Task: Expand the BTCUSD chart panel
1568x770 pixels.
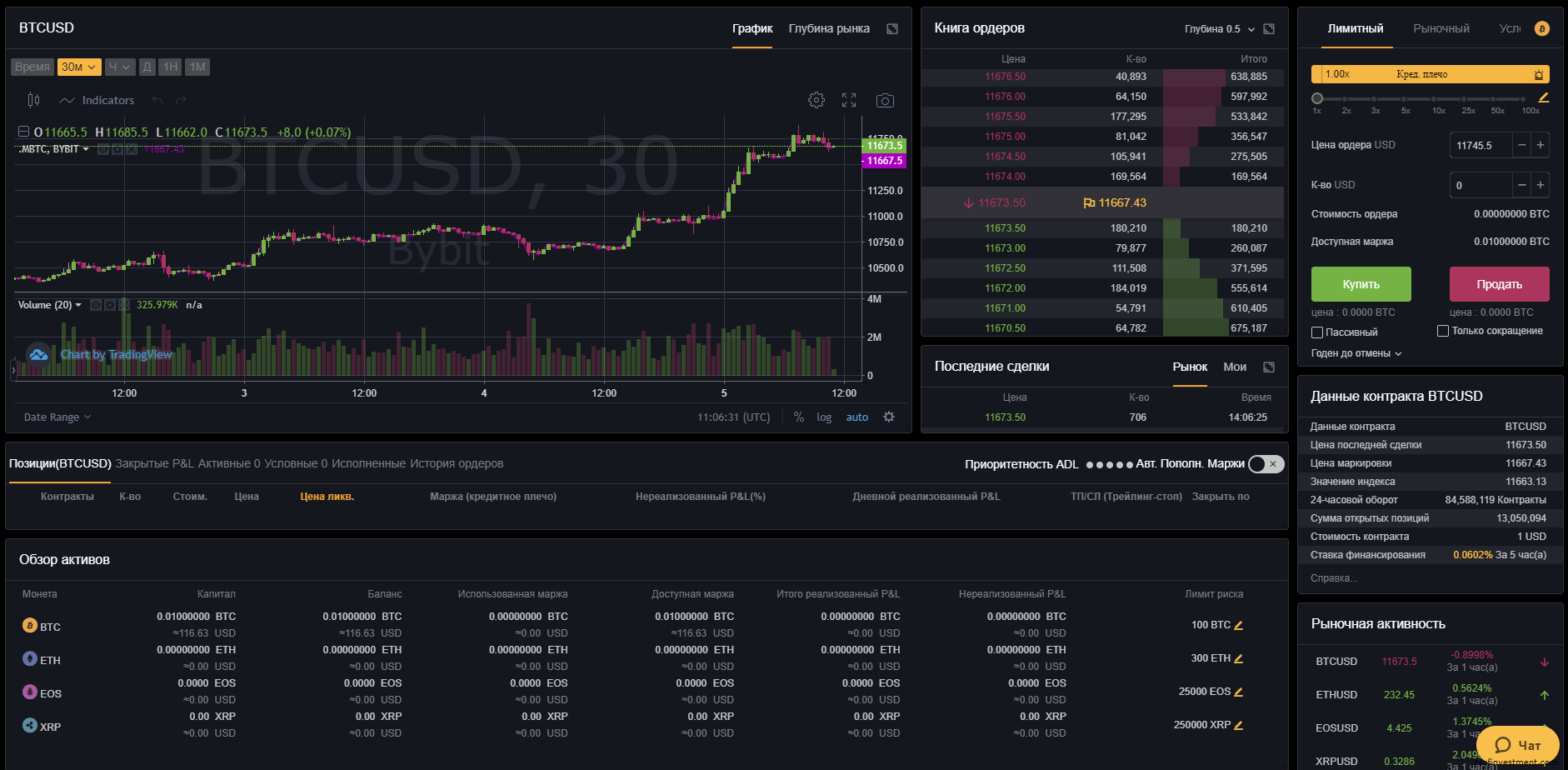Action: [892, 28]
